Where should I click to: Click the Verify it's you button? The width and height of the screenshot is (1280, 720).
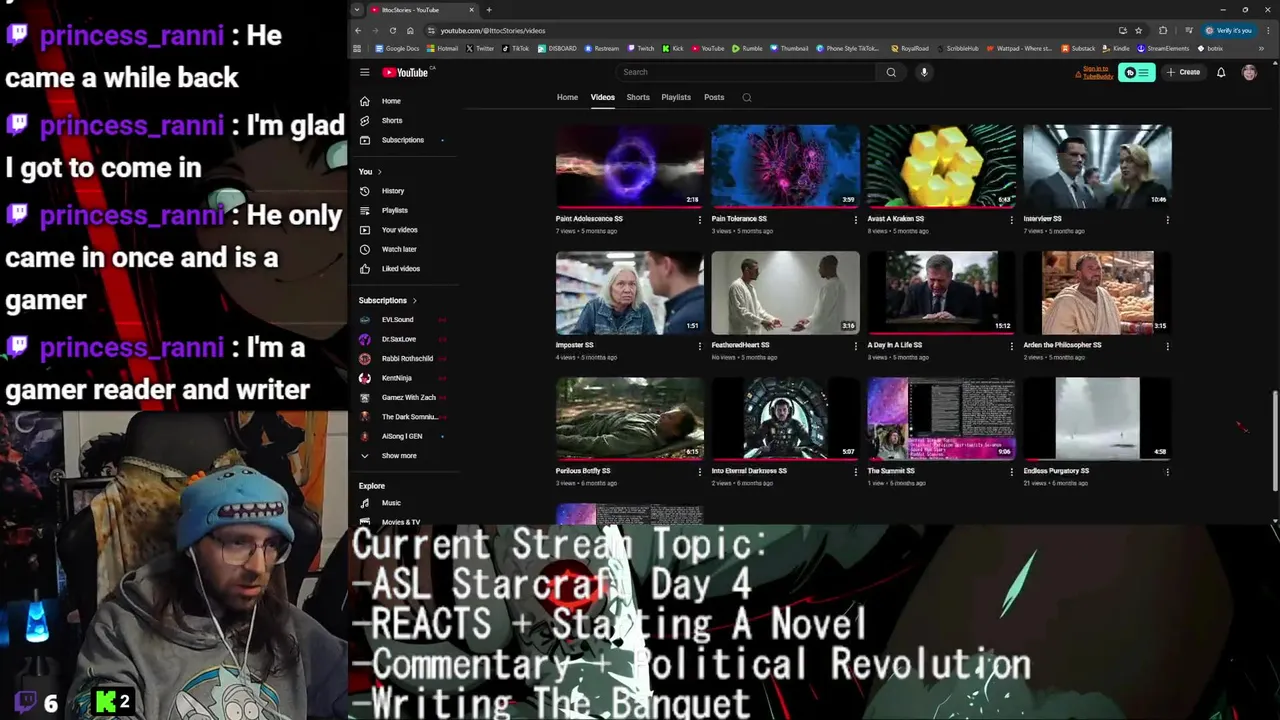click(1228, 30)
